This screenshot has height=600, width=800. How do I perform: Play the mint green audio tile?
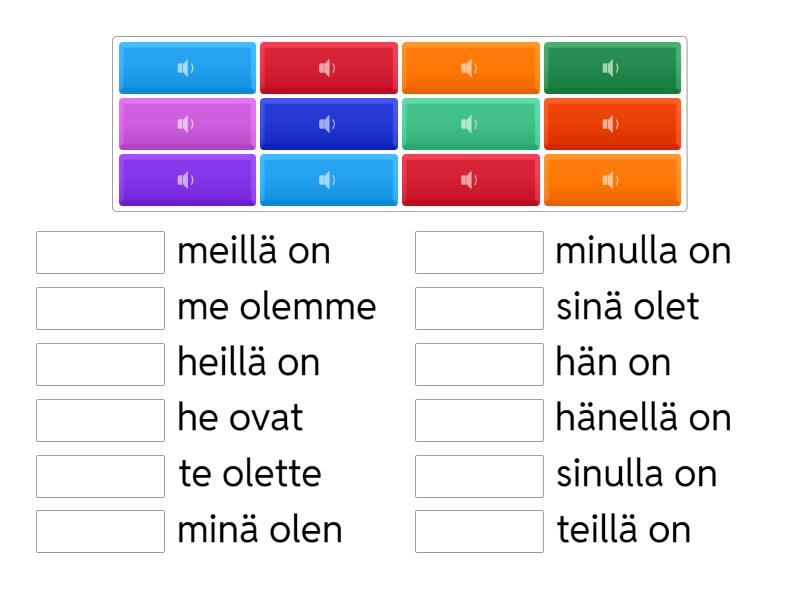(470, 124)
